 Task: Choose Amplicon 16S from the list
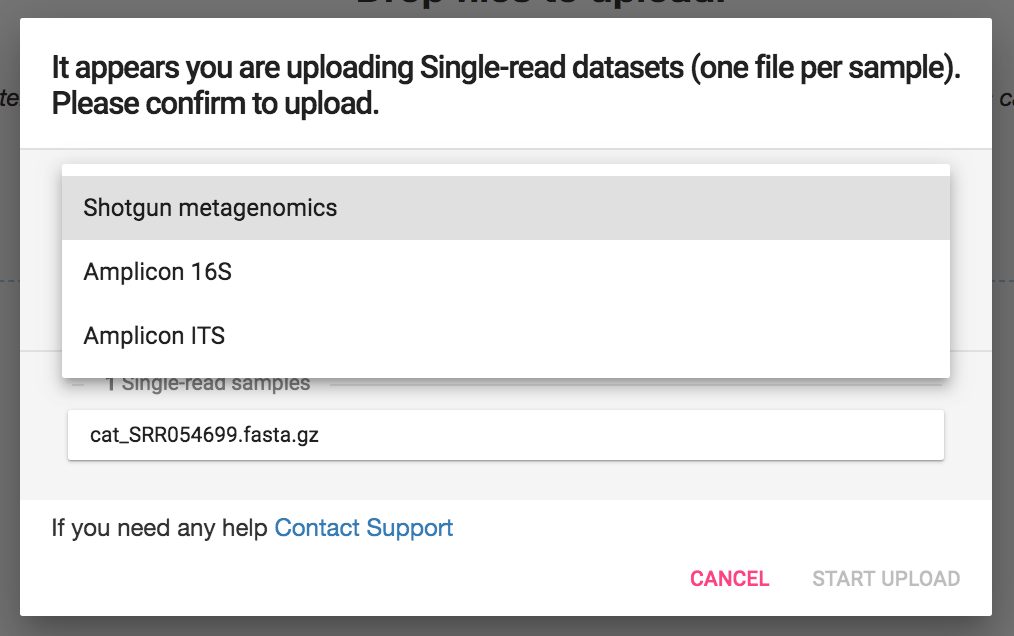pos(157,270)
